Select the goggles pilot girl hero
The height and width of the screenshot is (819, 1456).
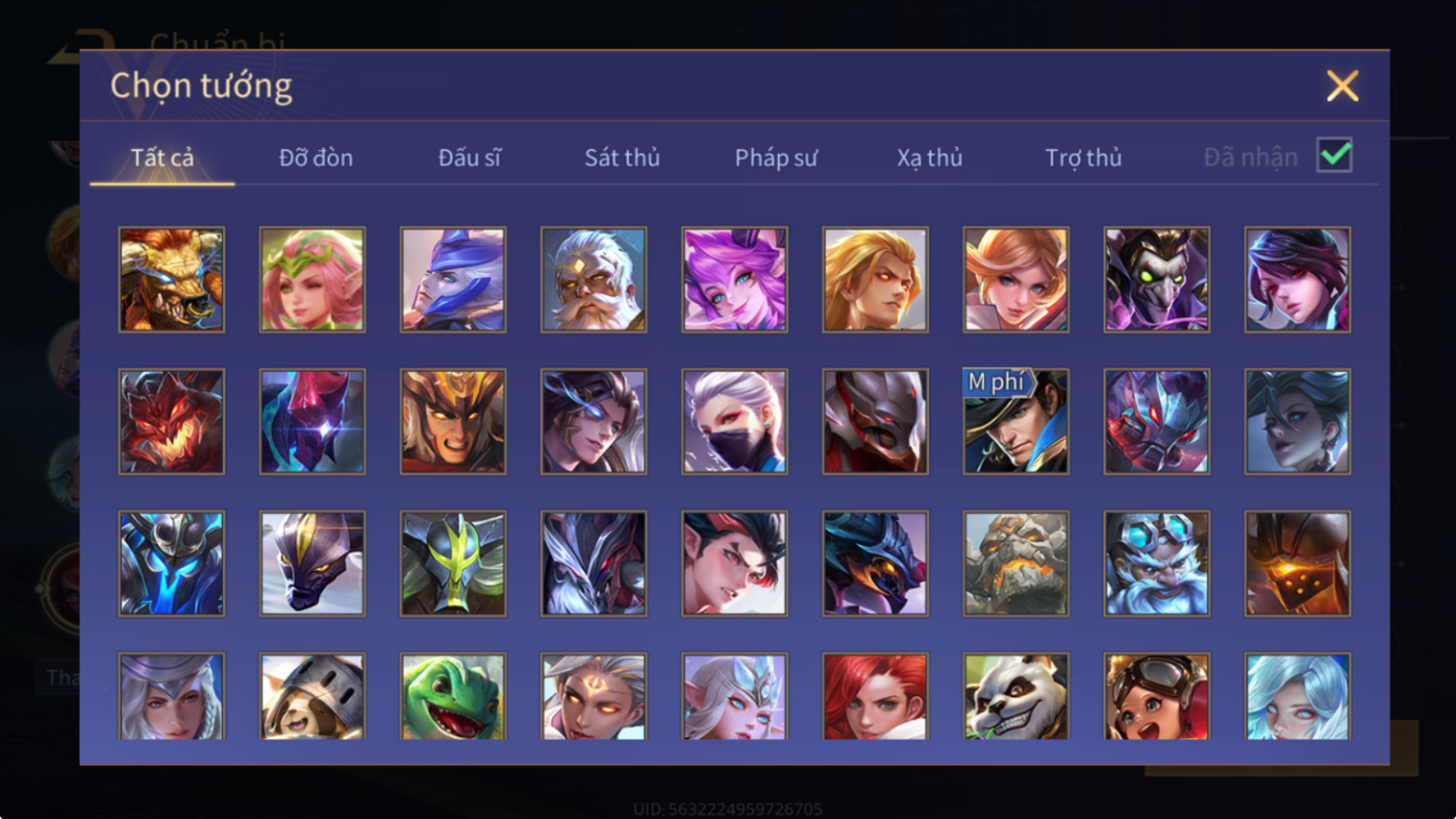[x=1157, y=696]
